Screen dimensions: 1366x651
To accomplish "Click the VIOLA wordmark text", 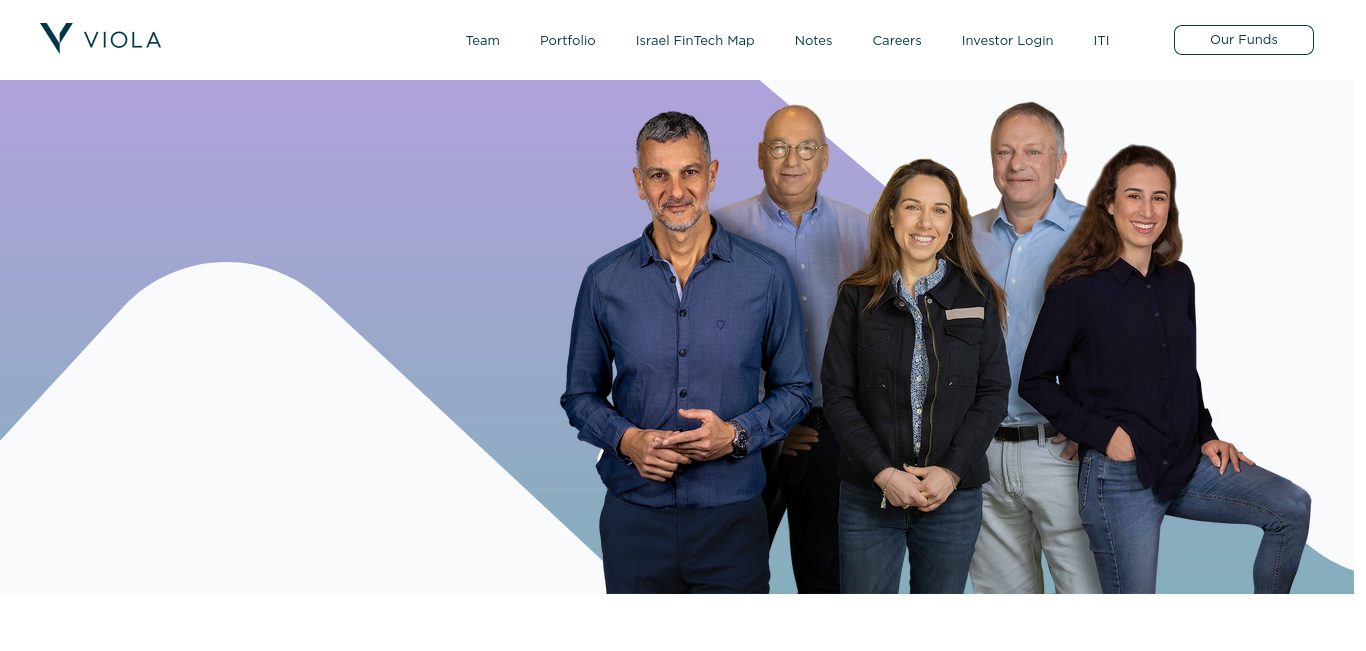I will click(122, 40).
